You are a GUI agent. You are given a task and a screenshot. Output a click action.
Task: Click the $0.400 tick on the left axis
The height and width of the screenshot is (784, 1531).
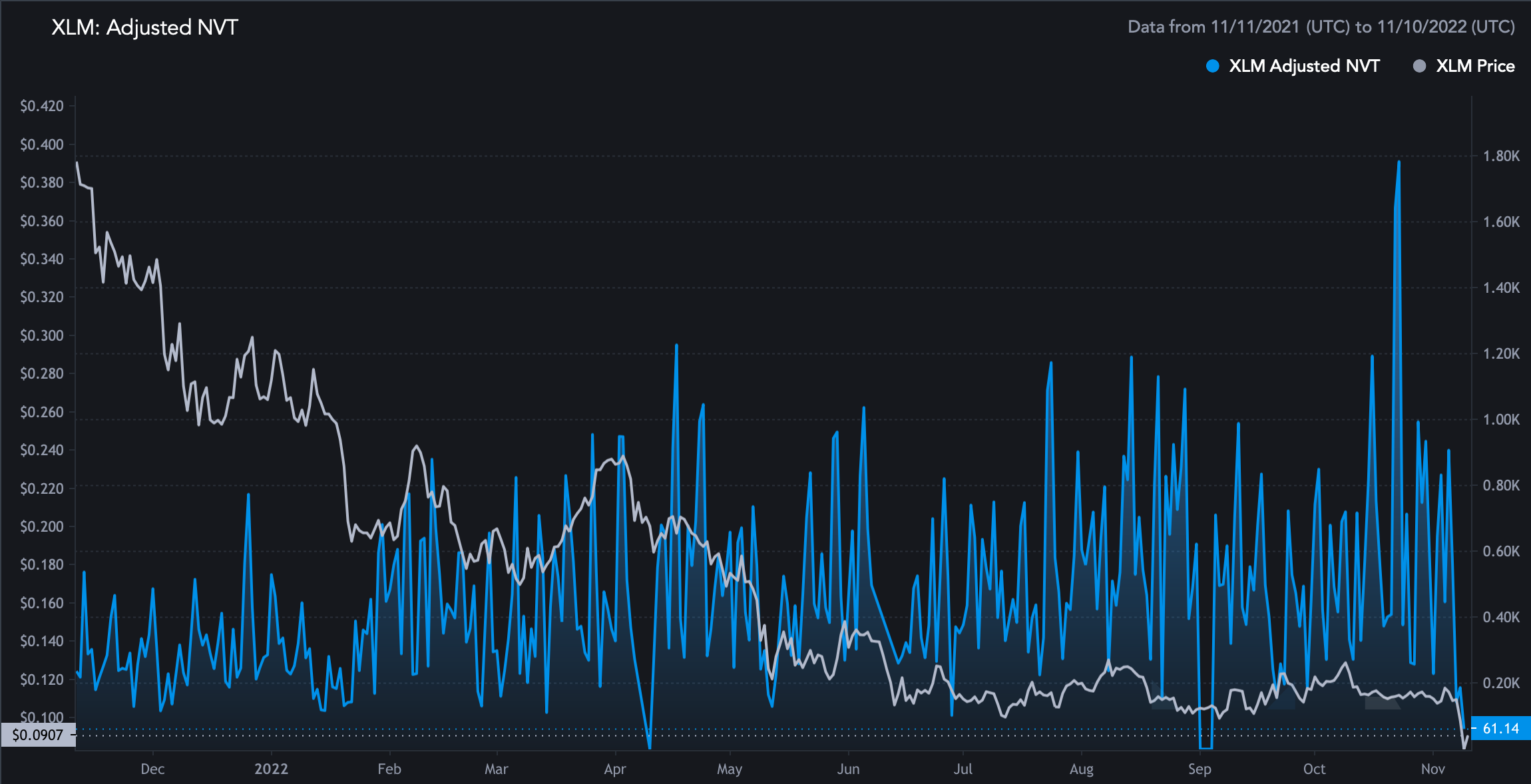tap(42, 144)
